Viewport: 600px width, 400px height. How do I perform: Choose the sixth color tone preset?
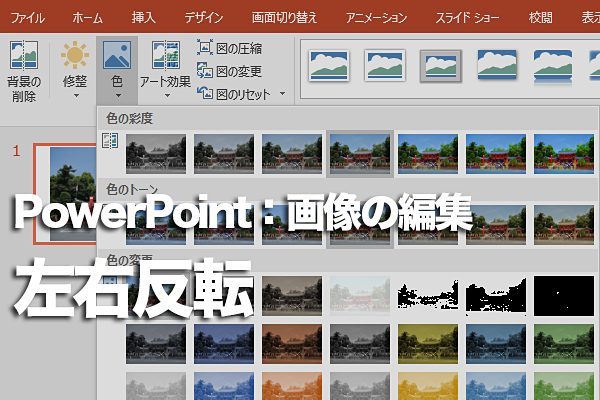coord(496,225)
